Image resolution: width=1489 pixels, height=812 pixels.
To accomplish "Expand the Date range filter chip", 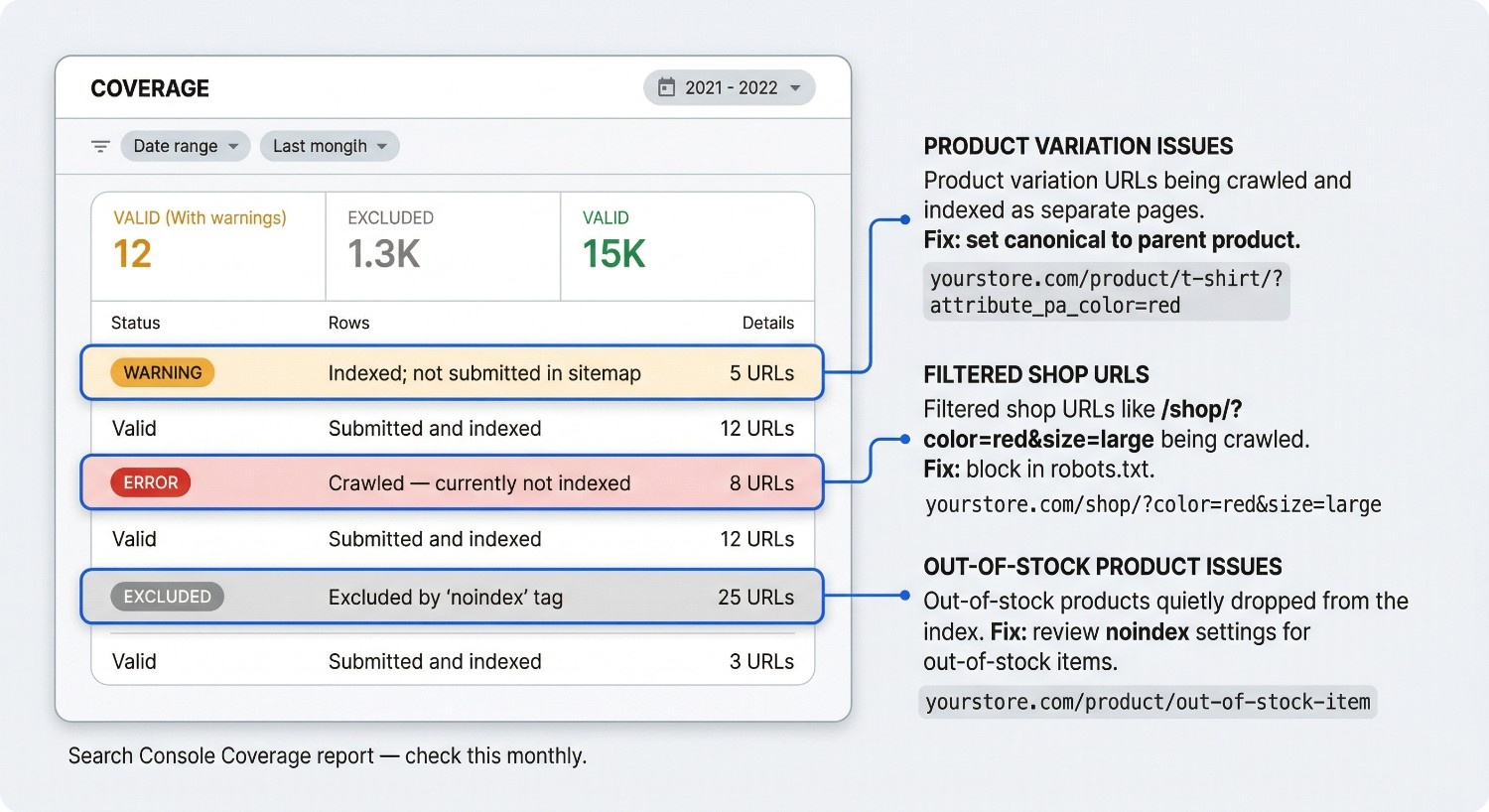I will coord(186,146).
